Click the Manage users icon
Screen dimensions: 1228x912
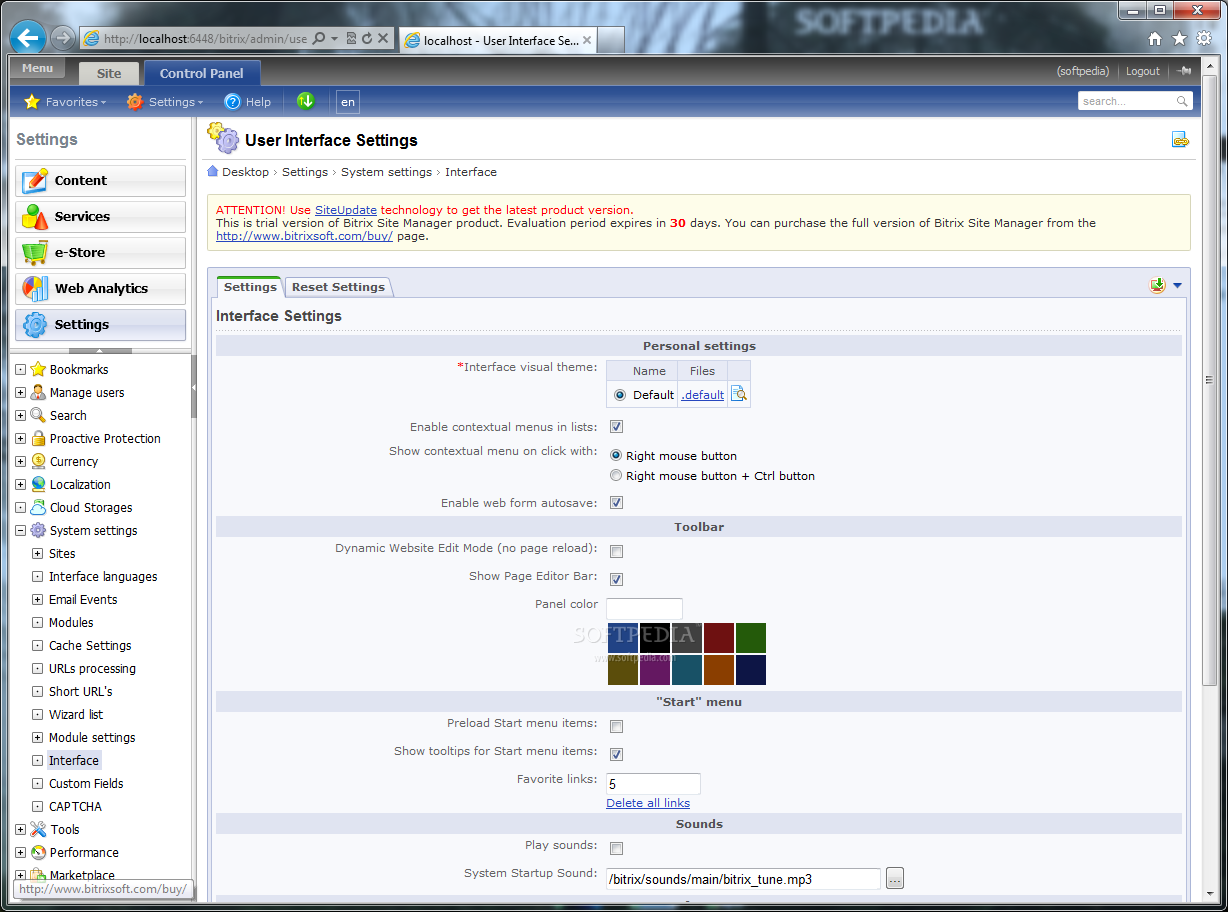(38, 392)
